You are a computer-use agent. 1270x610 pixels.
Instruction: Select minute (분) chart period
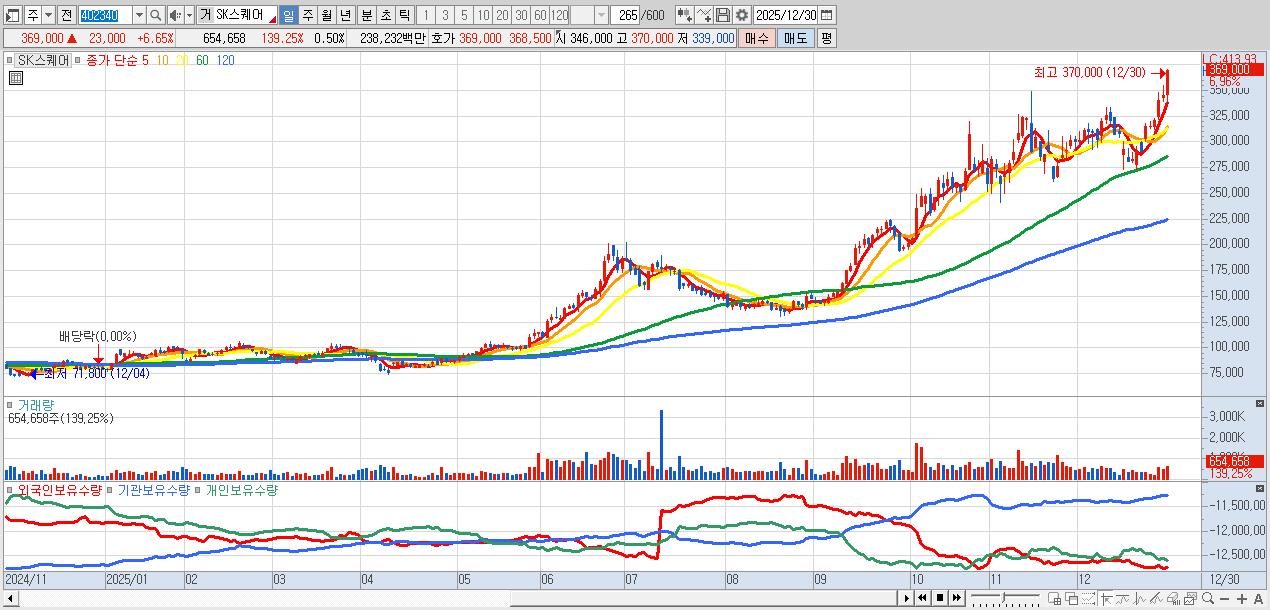tap(365, 15)
